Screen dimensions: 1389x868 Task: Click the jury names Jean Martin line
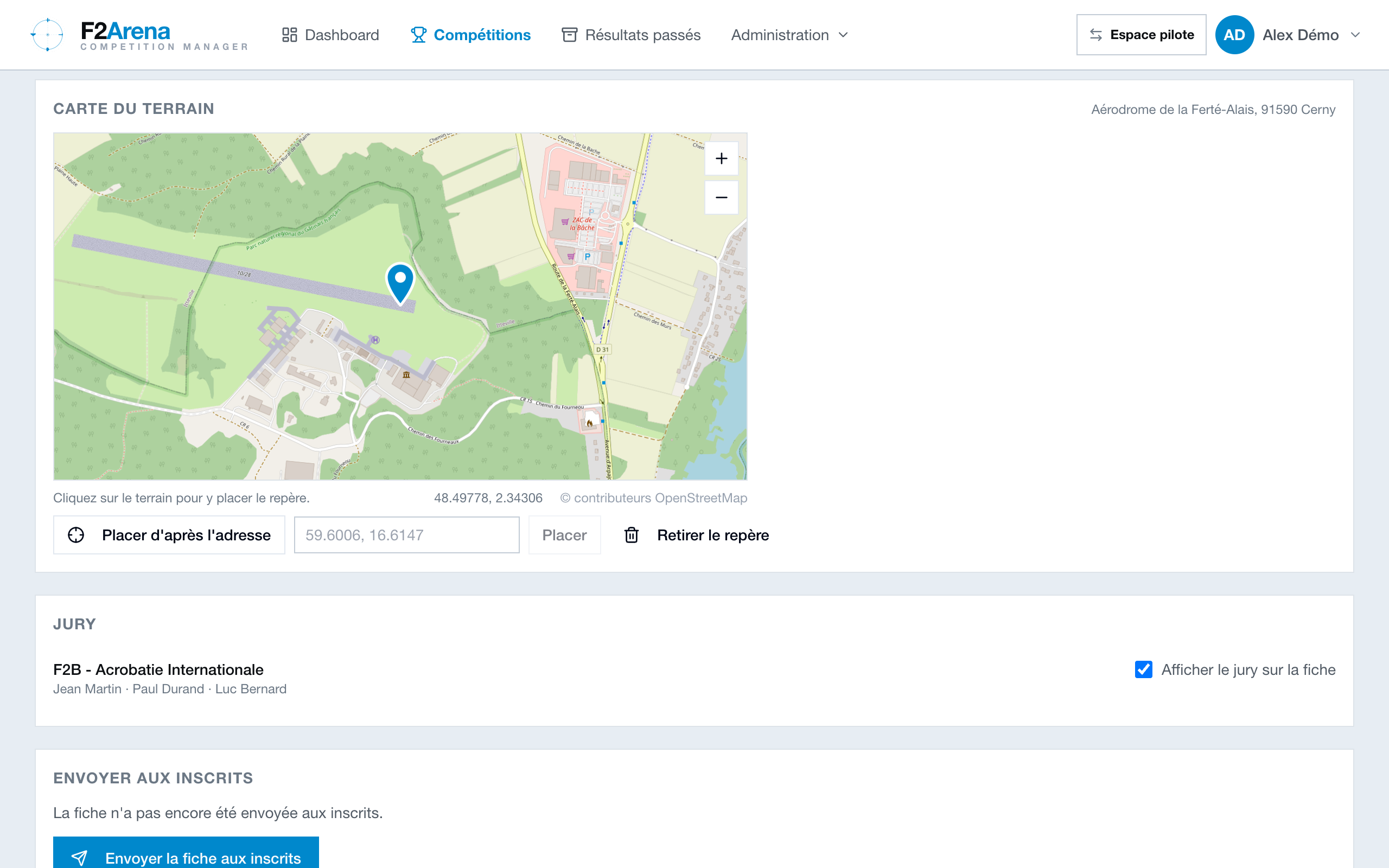[x=170, y=689]
